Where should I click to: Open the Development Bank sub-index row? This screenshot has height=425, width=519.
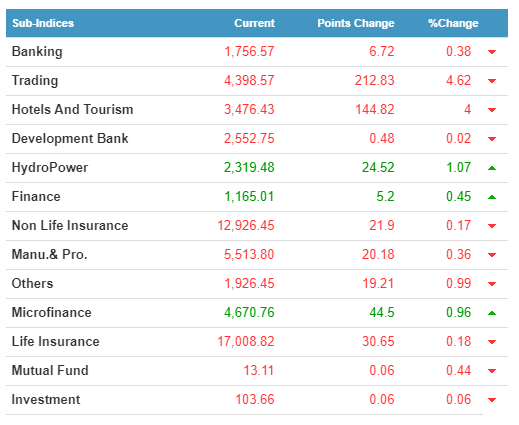(257, 139)
